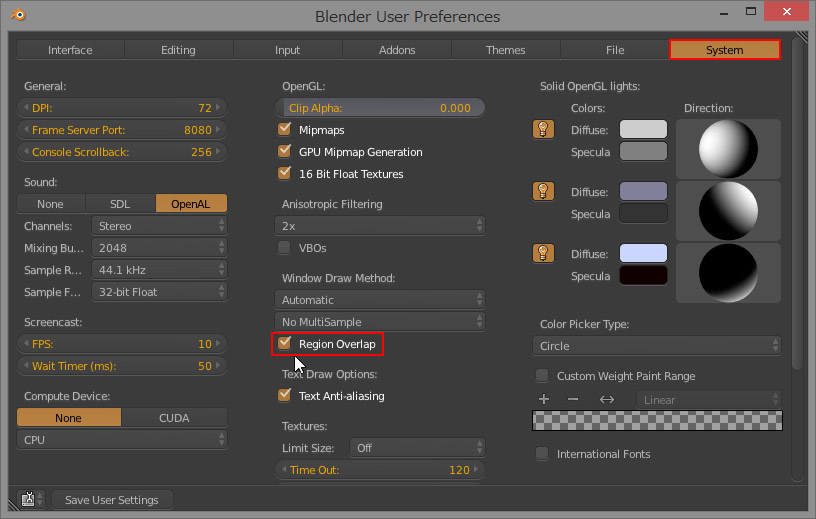The height and width of the screenshot is (519, 816).
Task: Enable Custom Weight Paint Range checkbox
Action: tap(542, 375)
